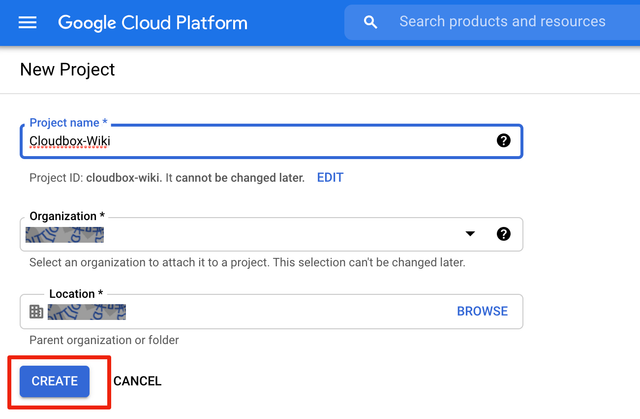Viewport: 640px width, 419px height.
Task: Click 'Select an organization to attach' helper text
Action: click(x=247, y=262)
